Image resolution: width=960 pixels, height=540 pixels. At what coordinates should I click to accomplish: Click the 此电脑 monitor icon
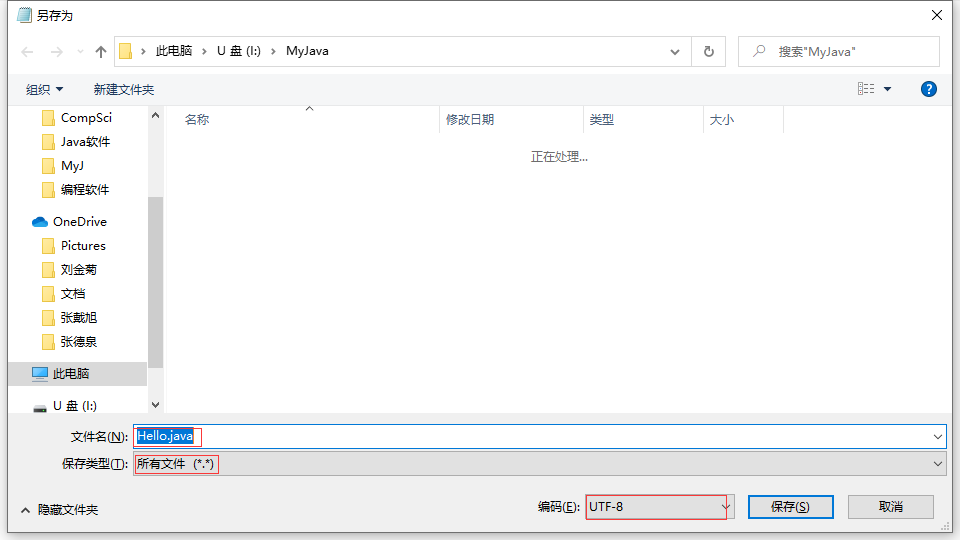[x=40, y=373]
